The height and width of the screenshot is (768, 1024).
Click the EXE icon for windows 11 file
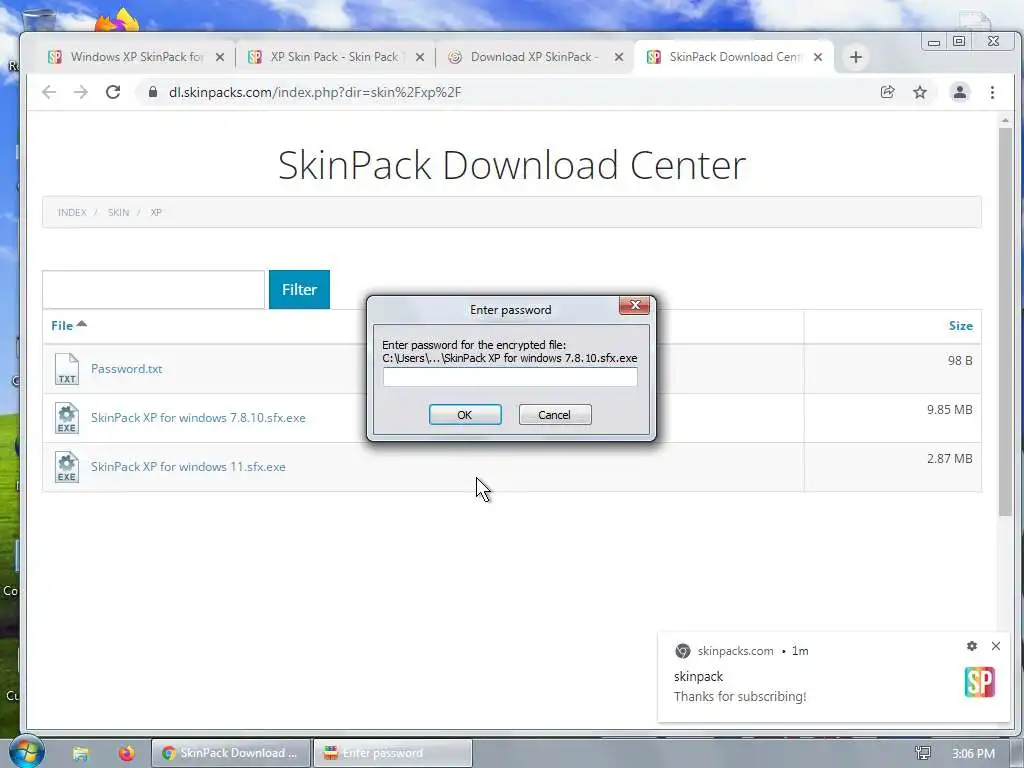coord(67,467)
